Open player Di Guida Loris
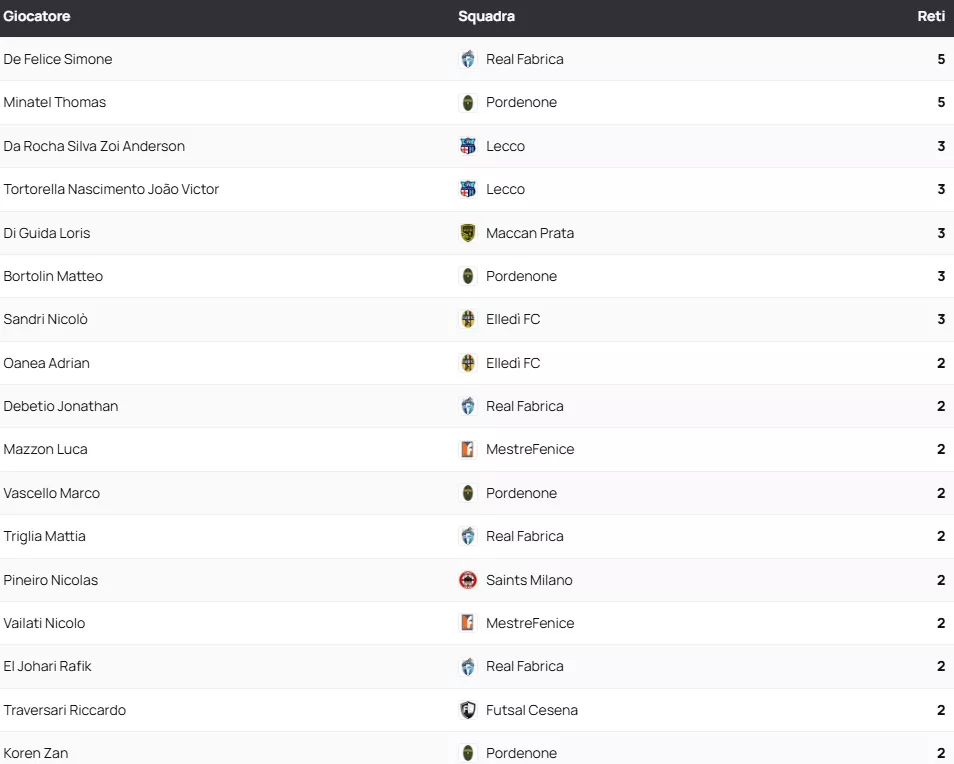Screen dimensions: 954x764 point(47,233)
